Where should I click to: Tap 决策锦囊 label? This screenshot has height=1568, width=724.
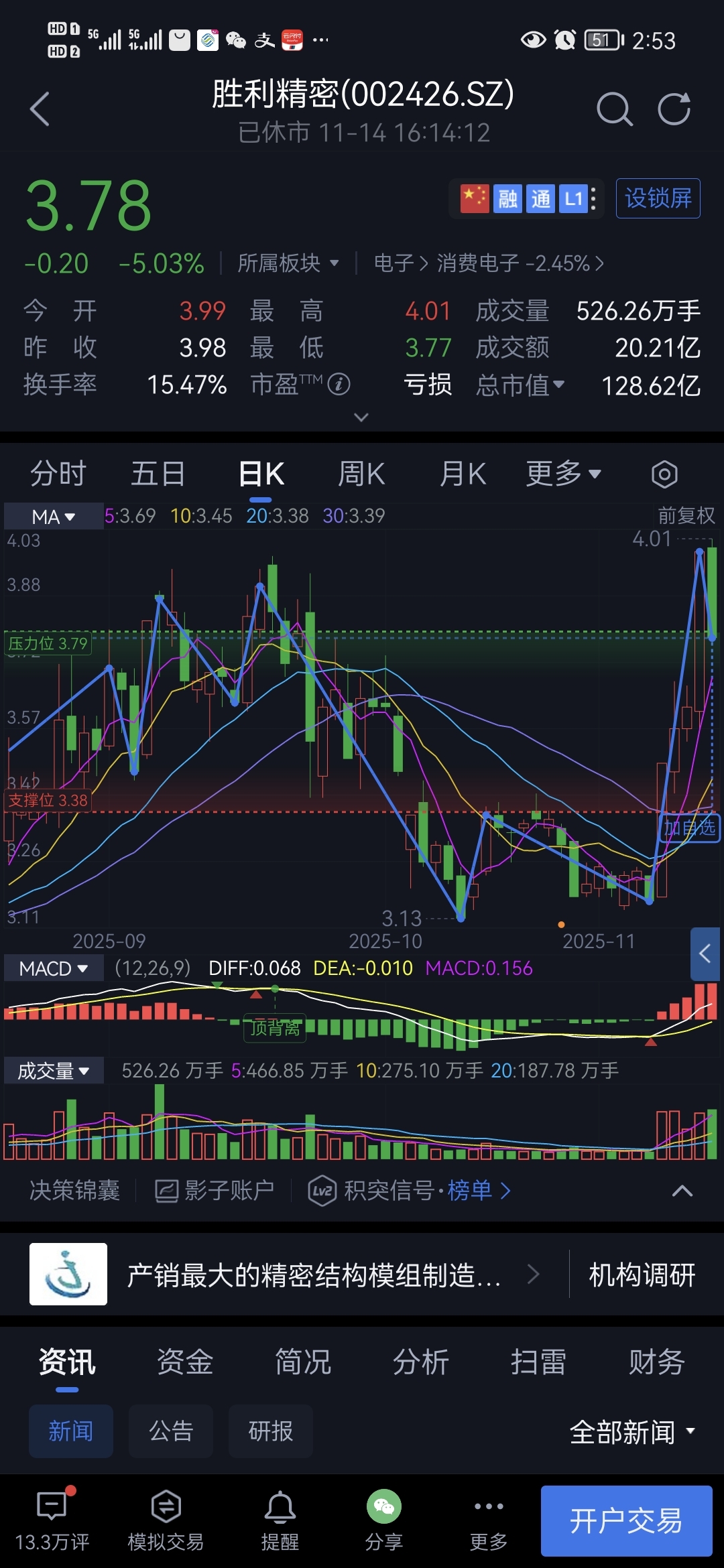(74, 1191)
